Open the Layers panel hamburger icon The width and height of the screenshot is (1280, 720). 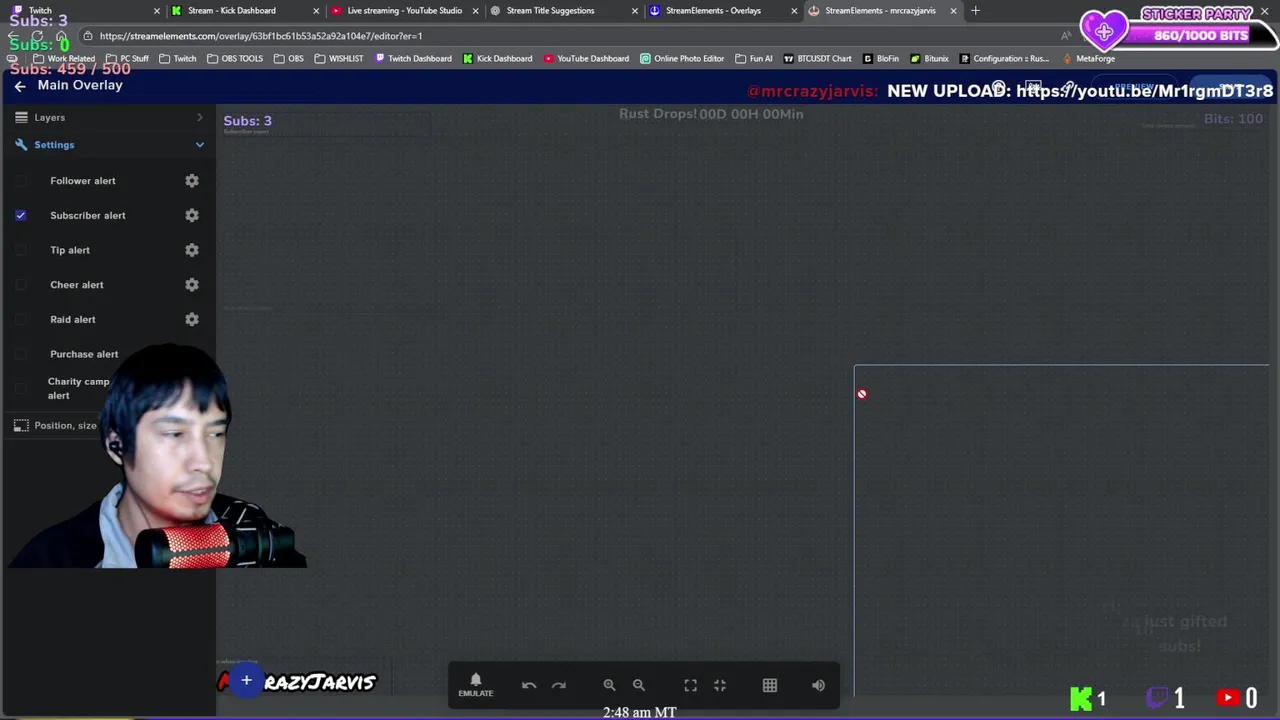[x=21, y=117]
